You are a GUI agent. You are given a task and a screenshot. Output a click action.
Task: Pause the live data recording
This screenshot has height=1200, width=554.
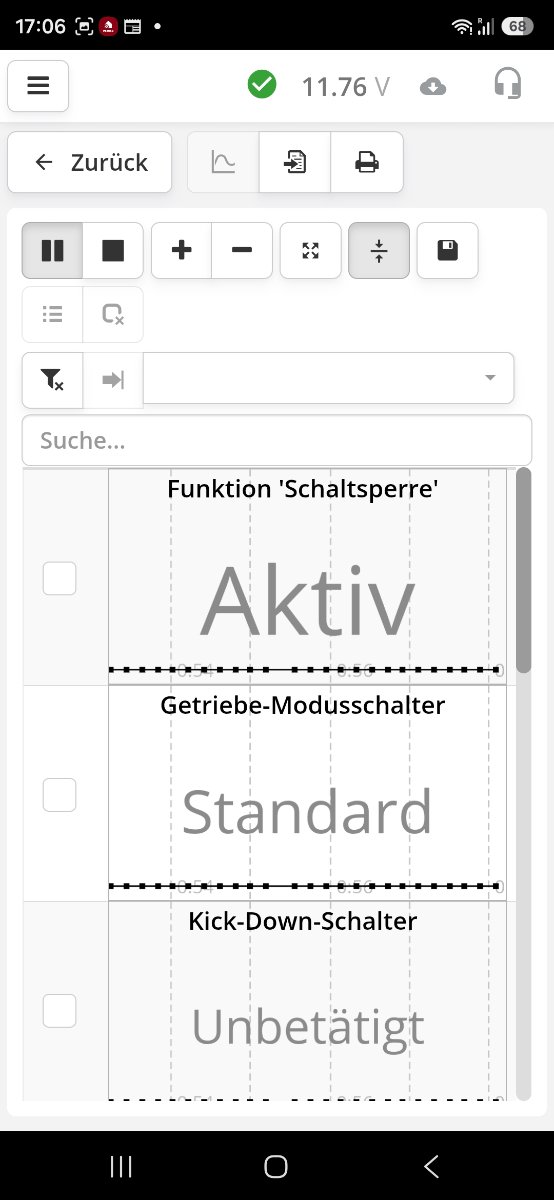tap(52, 250)
